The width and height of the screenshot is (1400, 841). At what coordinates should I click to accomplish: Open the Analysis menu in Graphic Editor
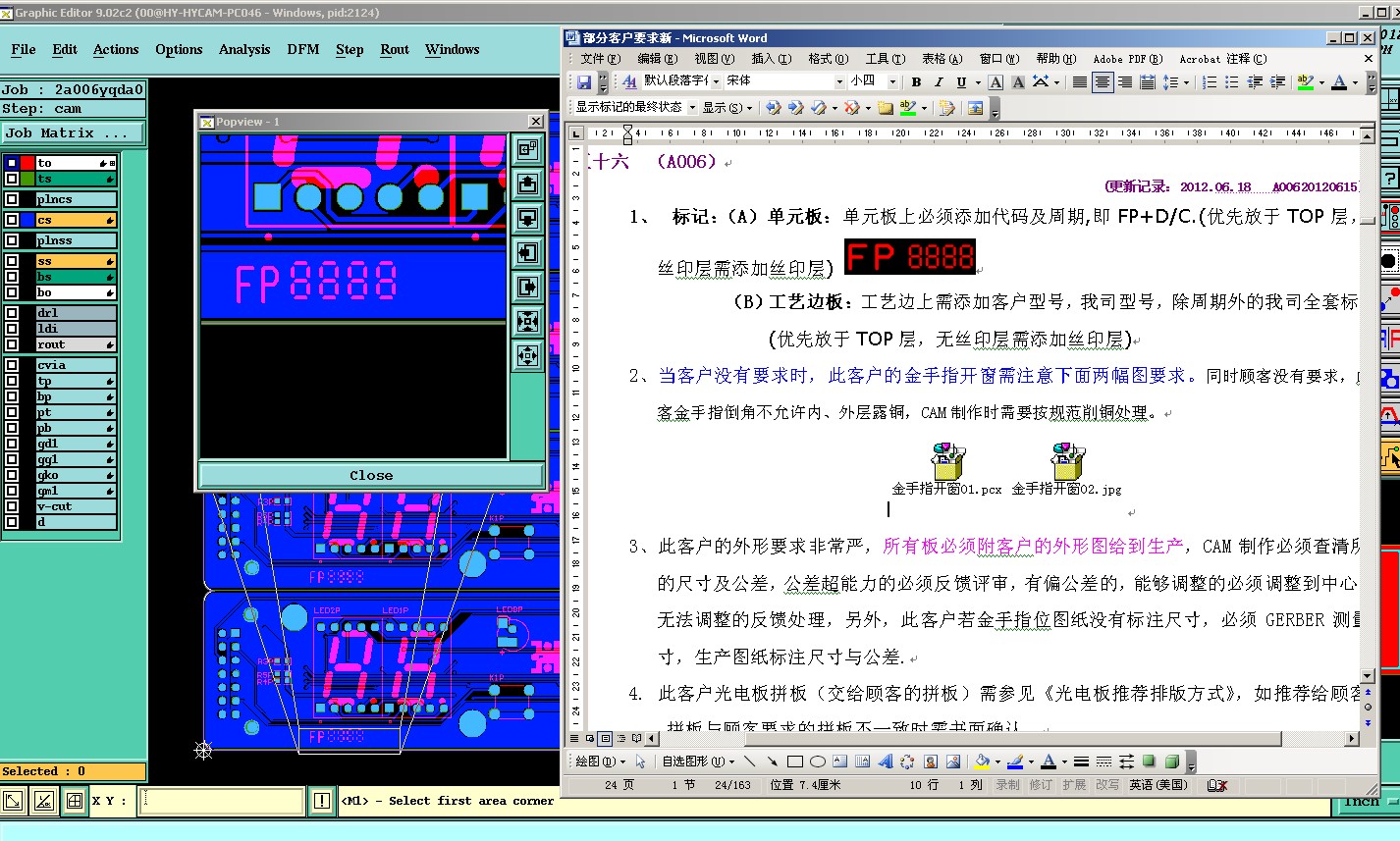click(244, 49)
